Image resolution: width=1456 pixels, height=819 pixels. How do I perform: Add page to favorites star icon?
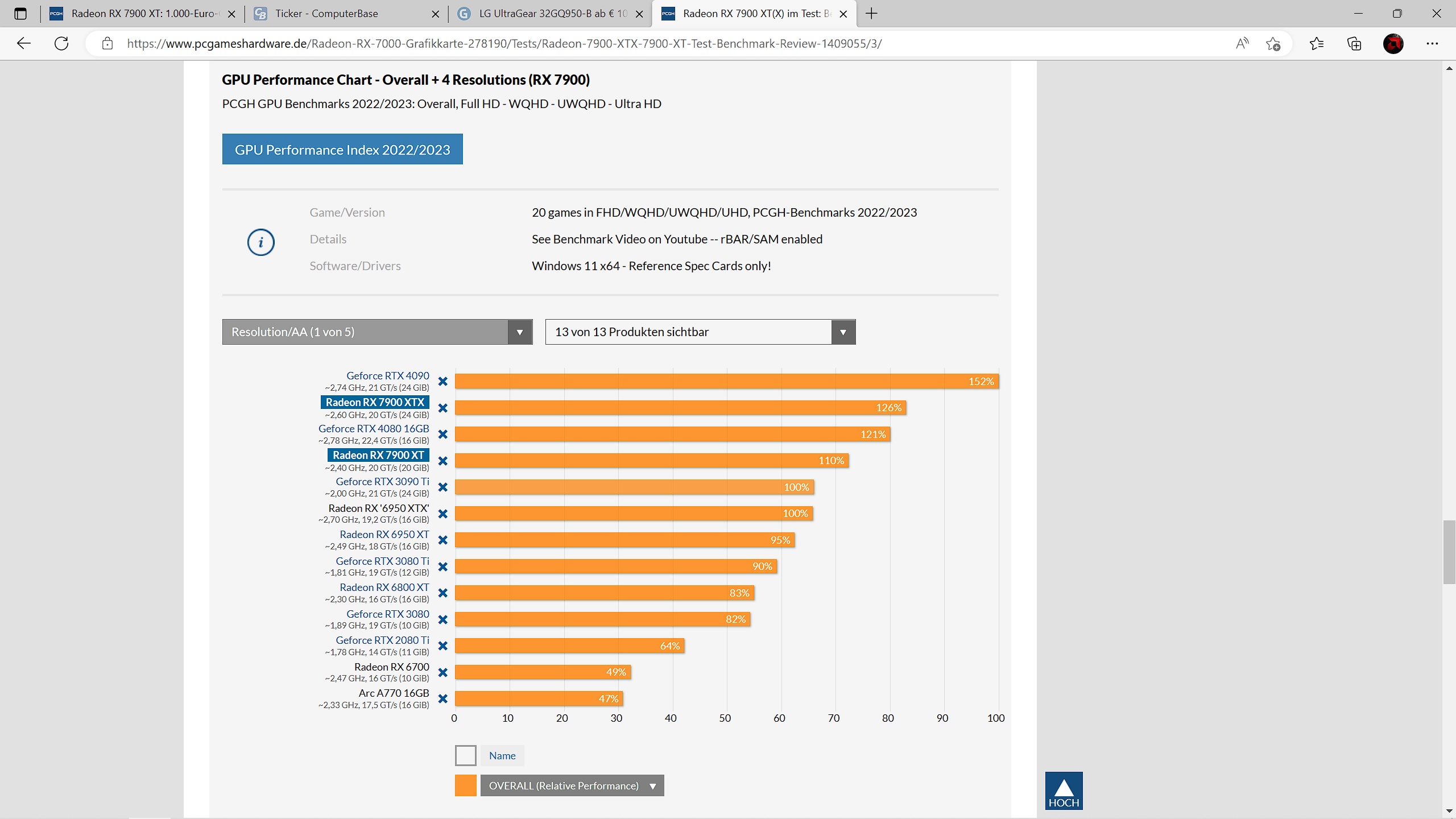tap(1273, 44)
